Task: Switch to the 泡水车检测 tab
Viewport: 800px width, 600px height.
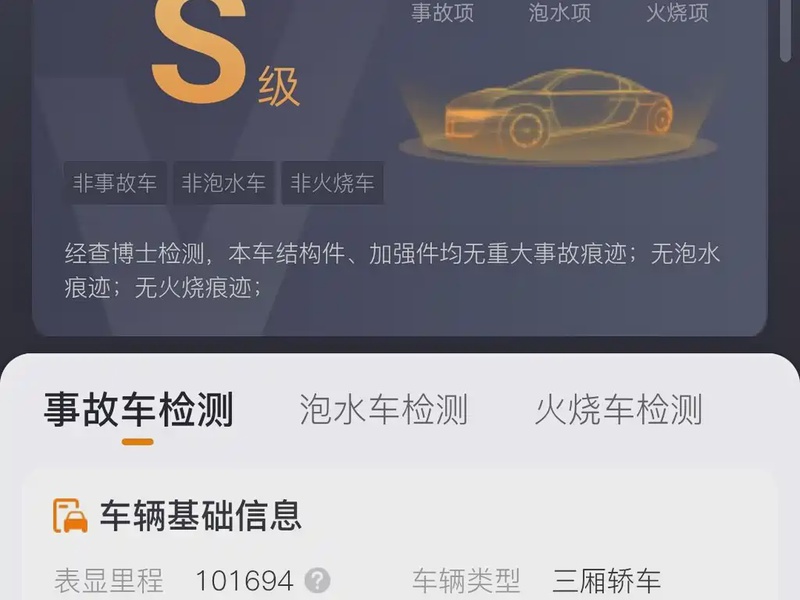Action: pos(383,410)
